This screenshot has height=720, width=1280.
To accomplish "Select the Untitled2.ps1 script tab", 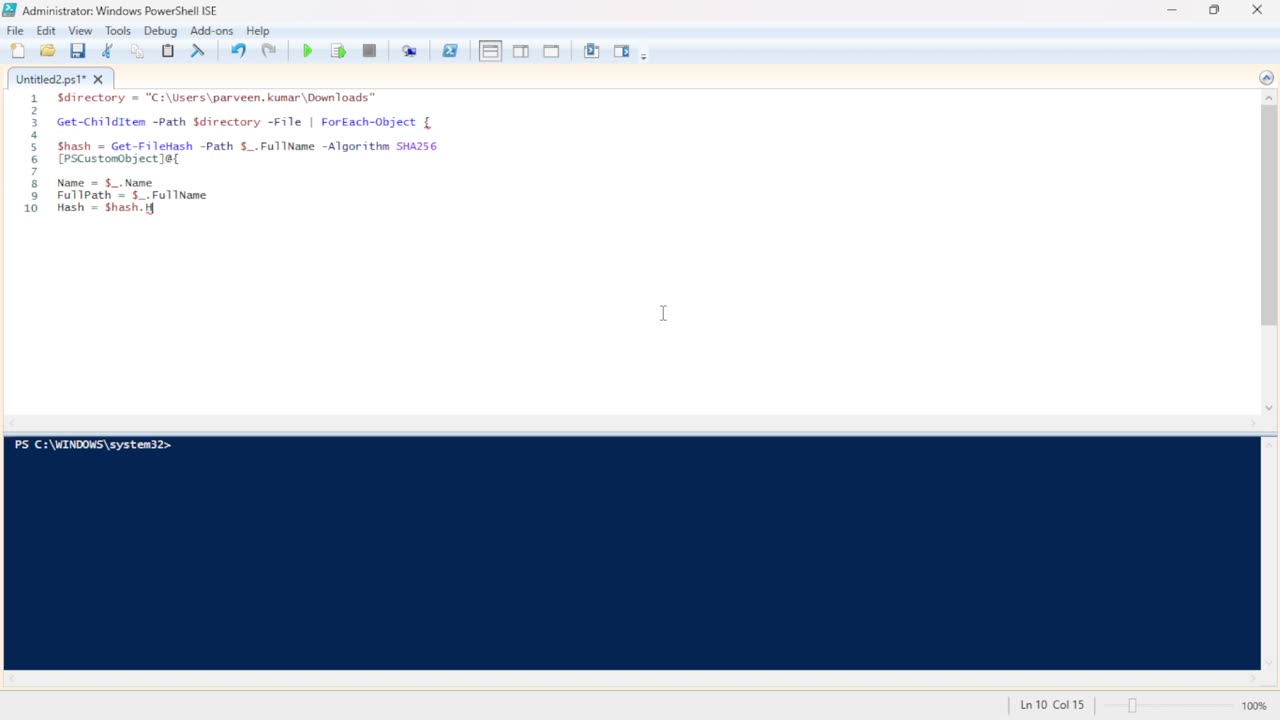I will (x=51, y=79).
